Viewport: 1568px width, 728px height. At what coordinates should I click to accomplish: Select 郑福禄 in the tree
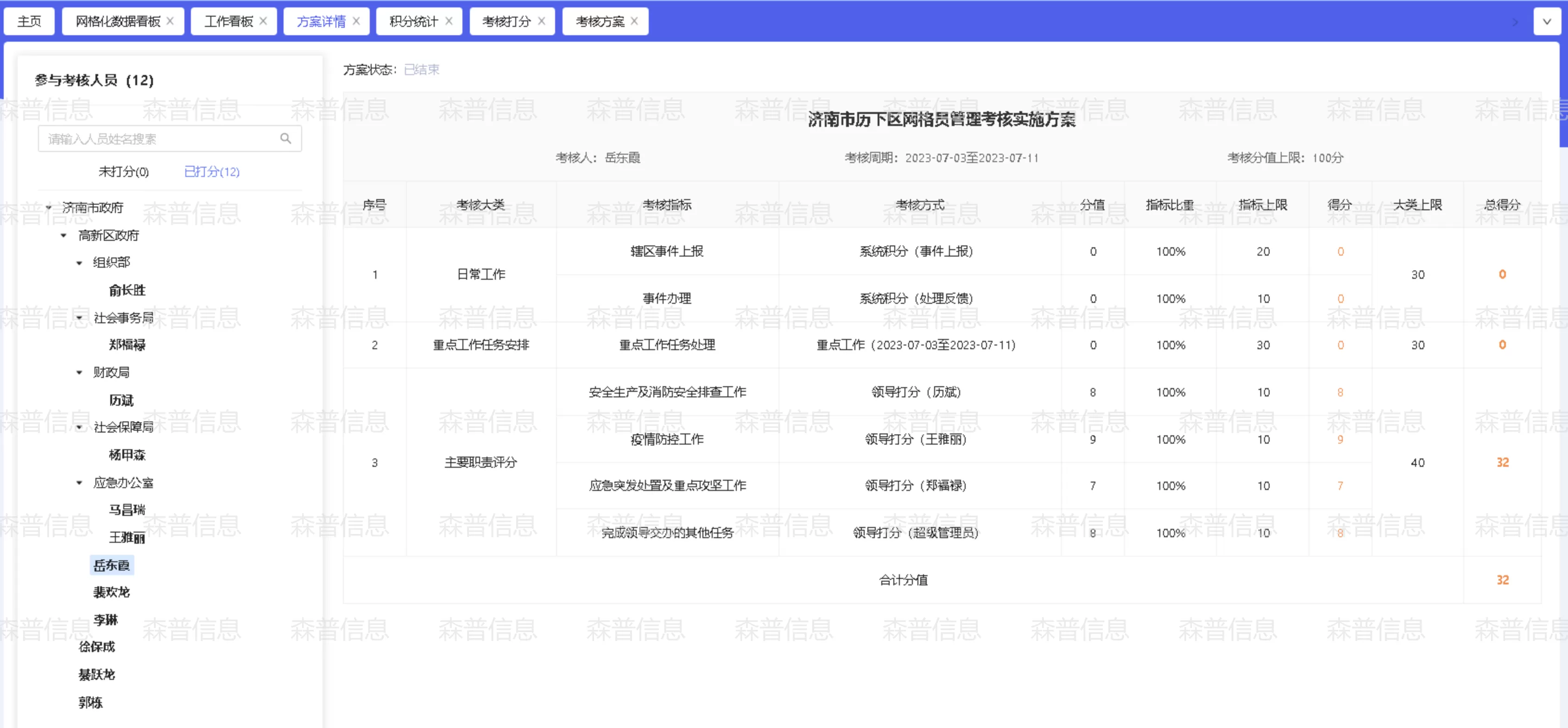click(127, 345)
